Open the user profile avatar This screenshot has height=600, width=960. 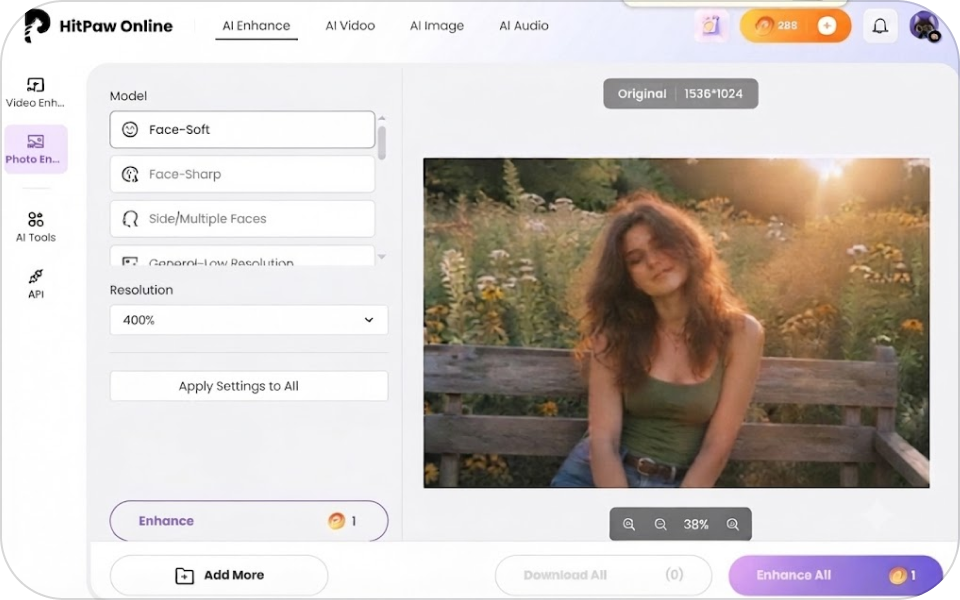[924, 26]
